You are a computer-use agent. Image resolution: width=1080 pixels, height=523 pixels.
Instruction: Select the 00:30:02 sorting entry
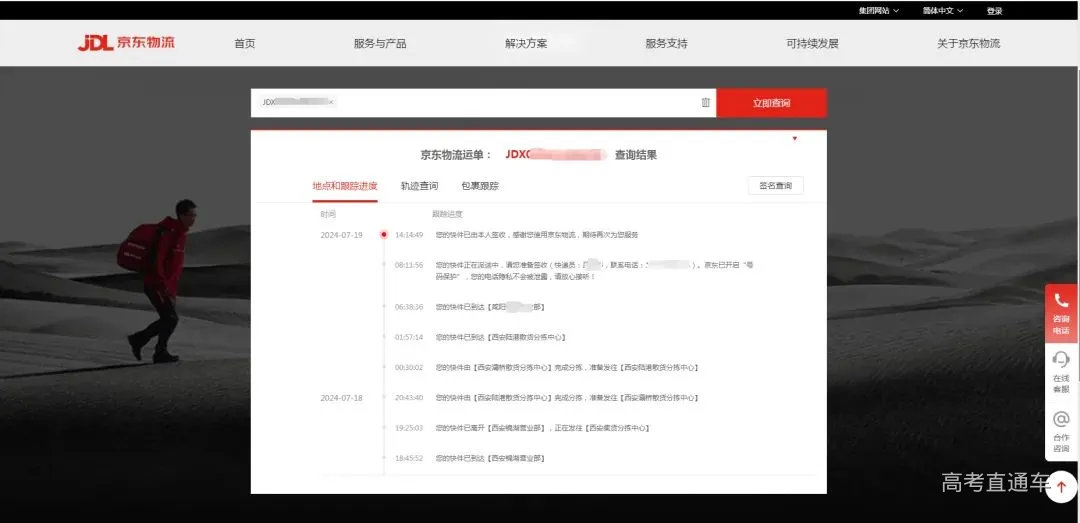(x=567, y=367)
